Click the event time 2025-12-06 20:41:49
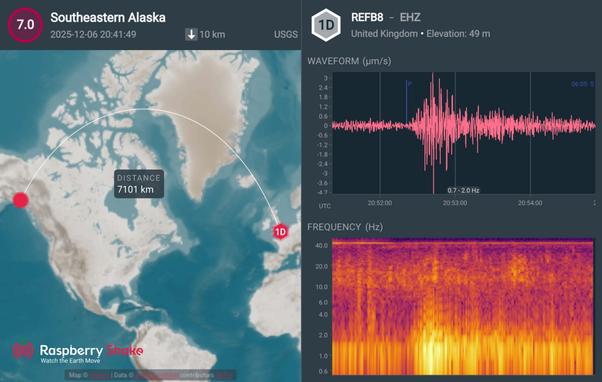This screenshot has height=382, width=602. [93, 34]
